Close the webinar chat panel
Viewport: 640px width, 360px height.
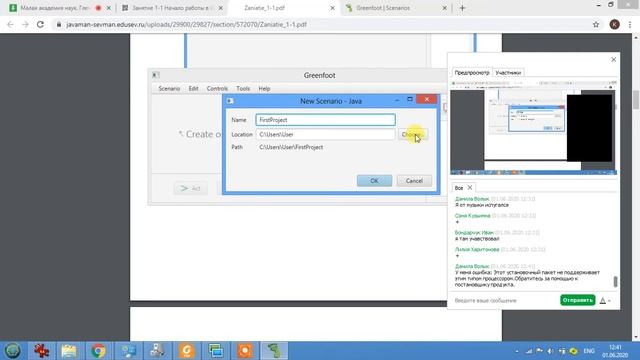[x=613, y=60]
